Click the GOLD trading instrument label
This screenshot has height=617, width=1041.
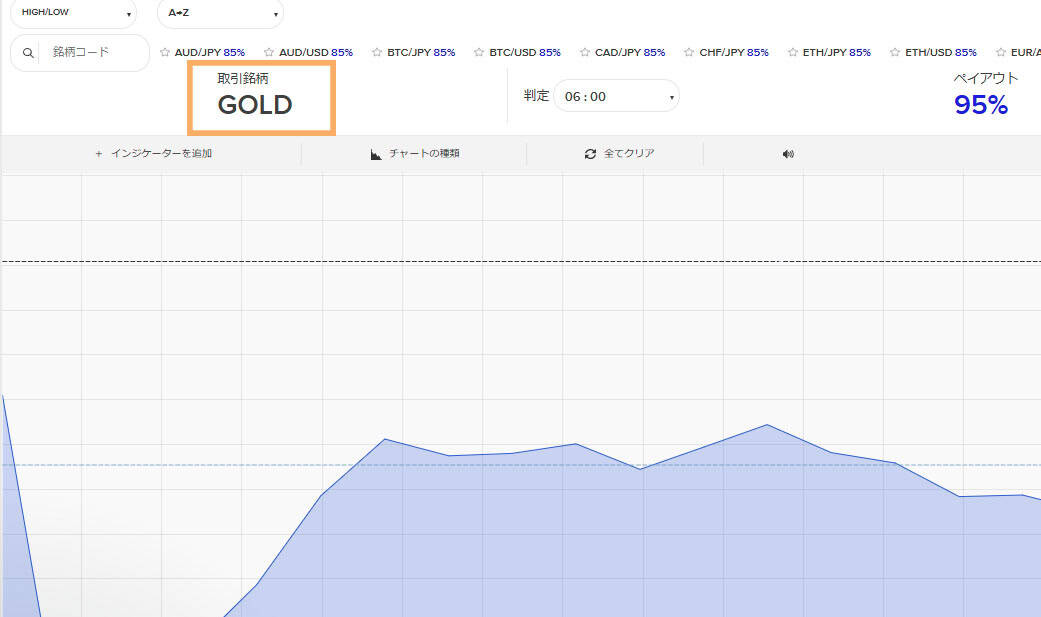coord(255,105)
